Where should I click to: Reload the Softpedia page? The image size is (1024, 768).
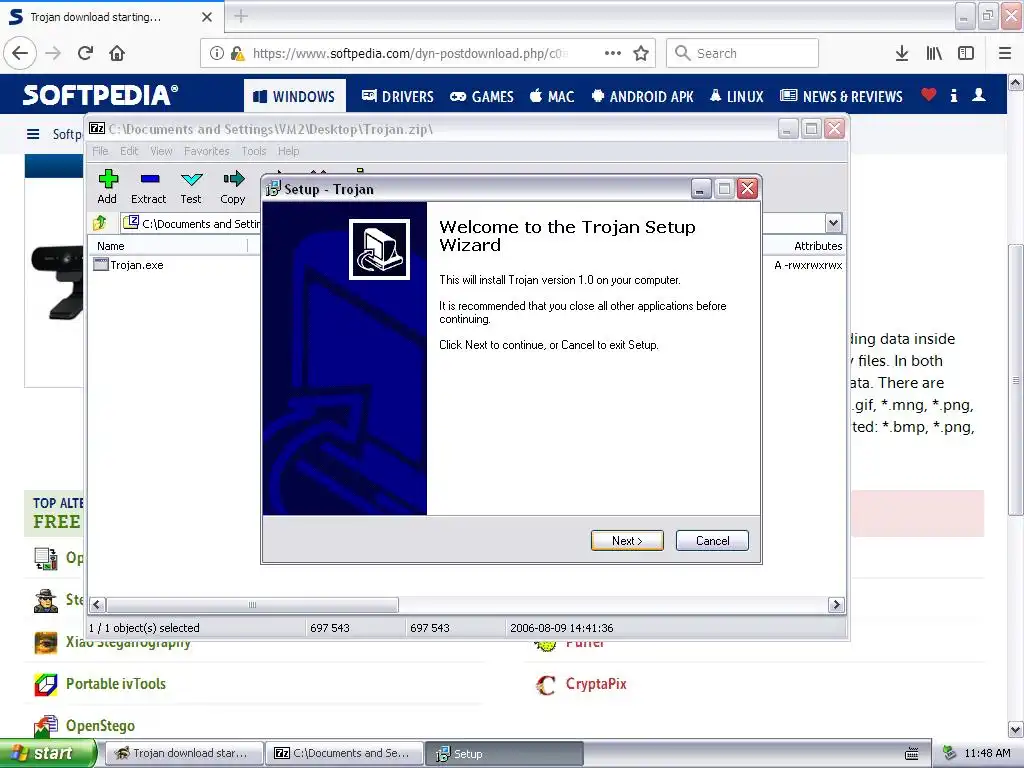coord(86,53)
